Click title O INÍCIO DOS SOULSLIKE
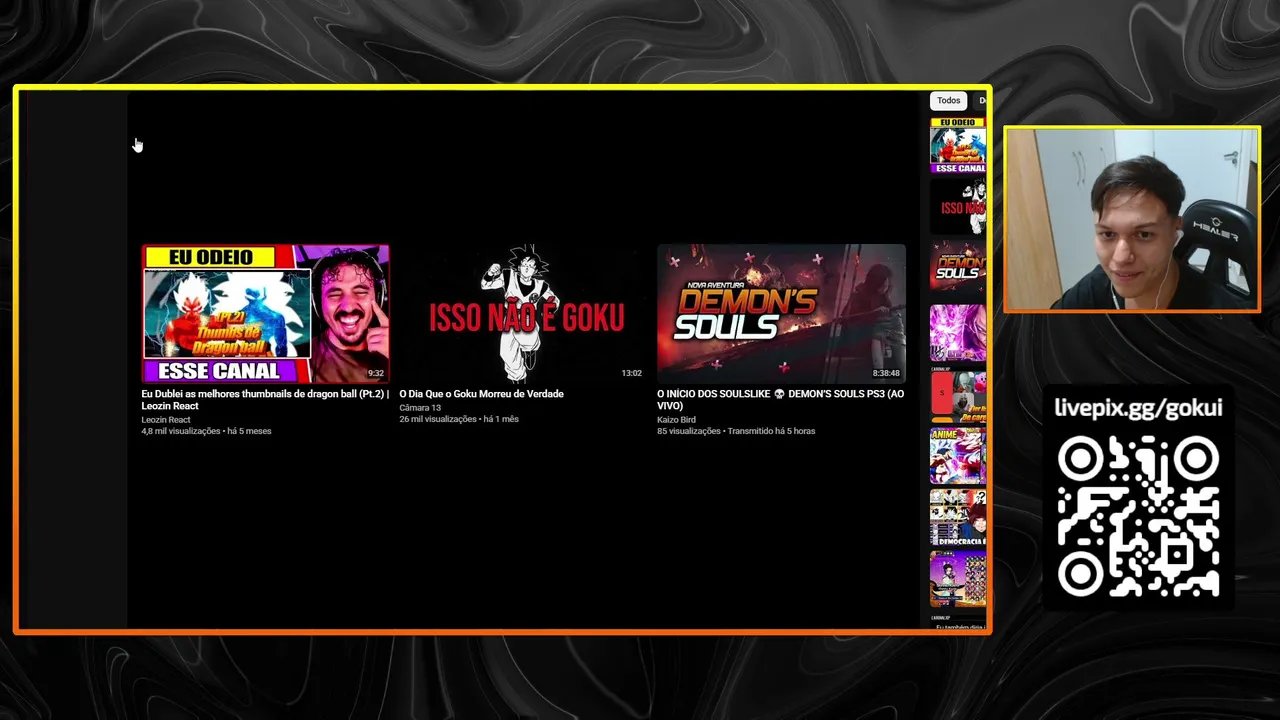Viewport: 1280px width, 720px height. [780, 400]
